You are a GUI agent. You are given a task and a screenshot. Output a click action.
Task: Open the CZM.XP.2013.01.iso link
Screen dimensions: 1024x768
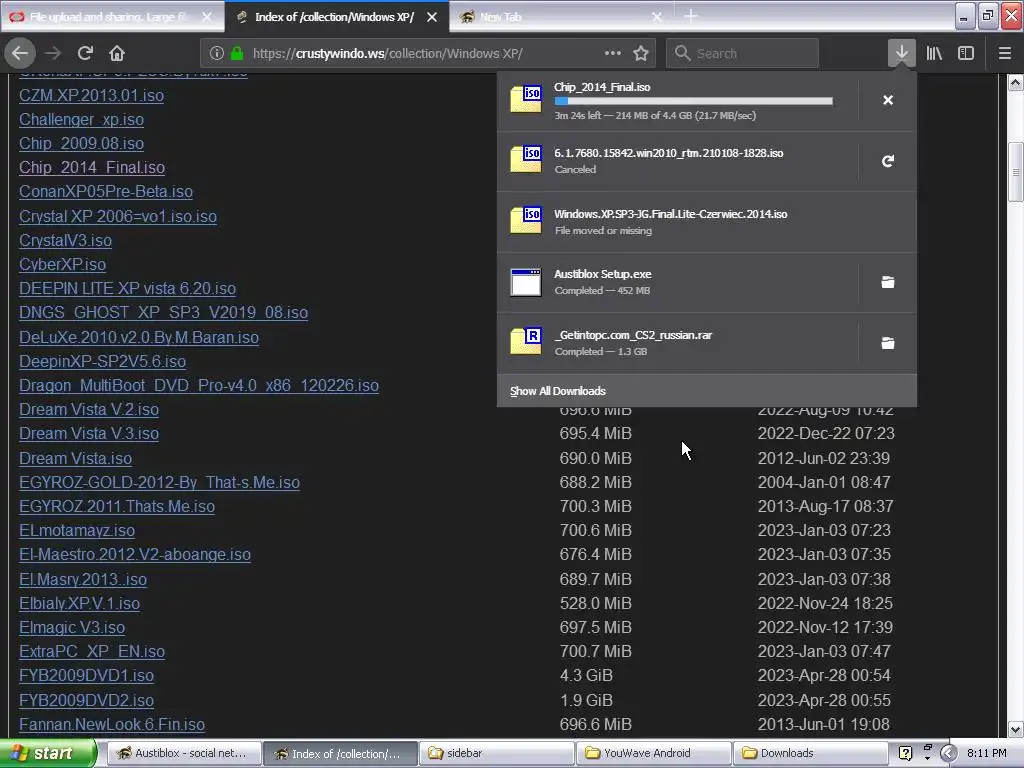[91, 95]
